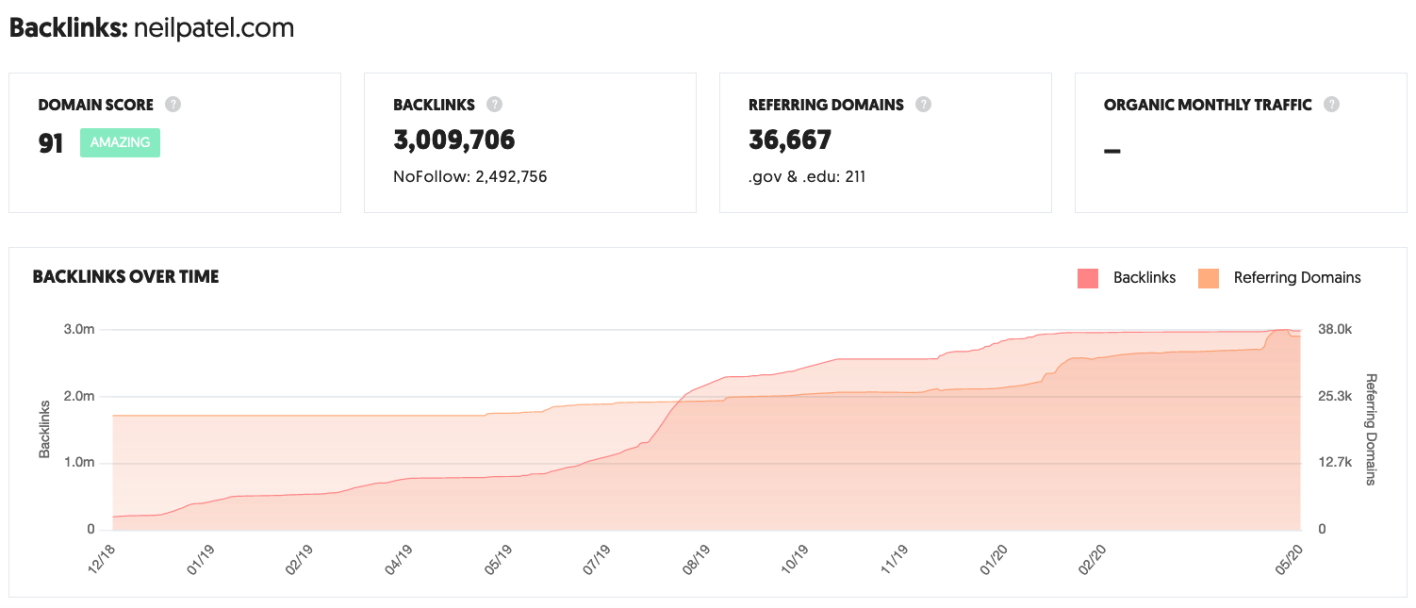Click the 3.0m label on the left axis
This screenshot has width=1416, height=608.
pos(81,330)
